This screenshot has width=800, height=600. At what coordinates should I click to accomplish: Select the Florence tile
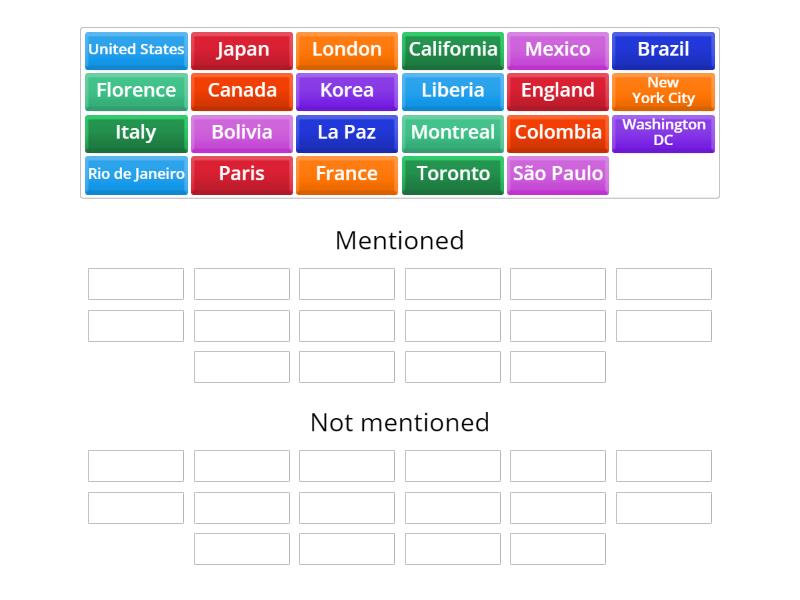click(x=136, y=92)
